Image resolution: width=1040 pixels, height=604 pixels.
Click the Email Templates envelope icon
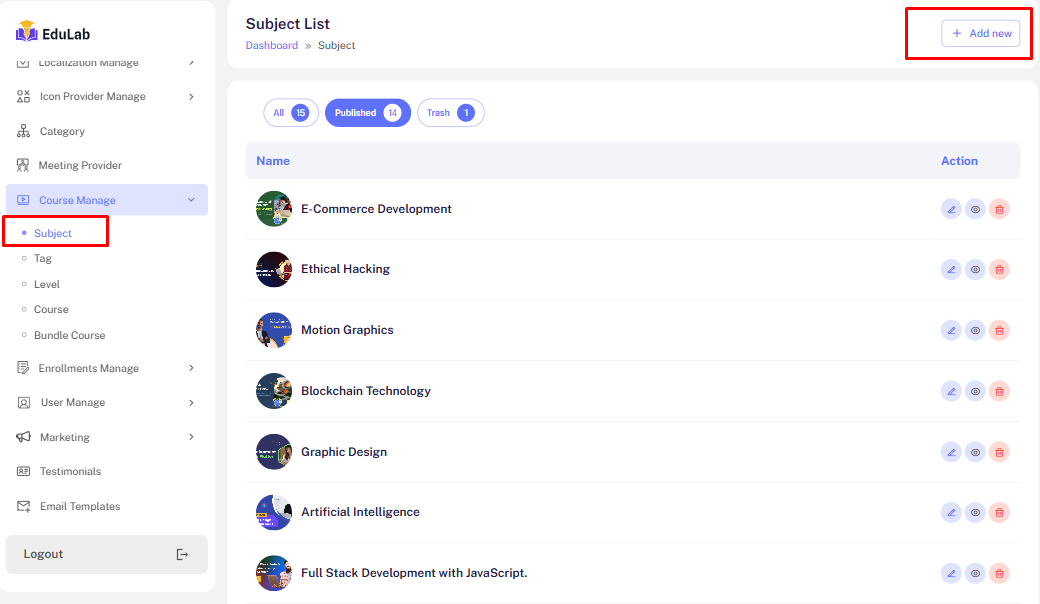(24, 506)
